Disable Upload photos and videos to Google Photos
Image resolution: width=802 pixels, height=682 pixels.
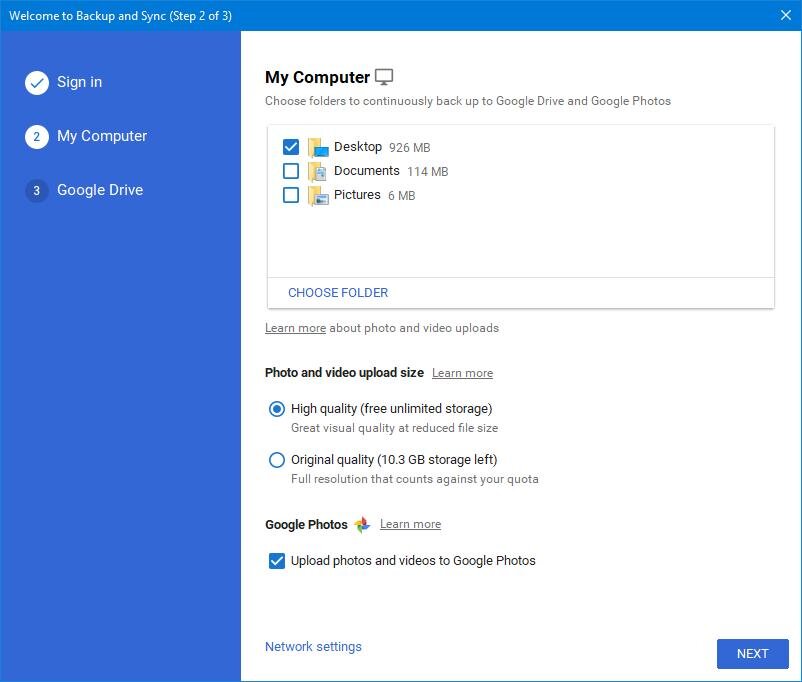(277, 561)
